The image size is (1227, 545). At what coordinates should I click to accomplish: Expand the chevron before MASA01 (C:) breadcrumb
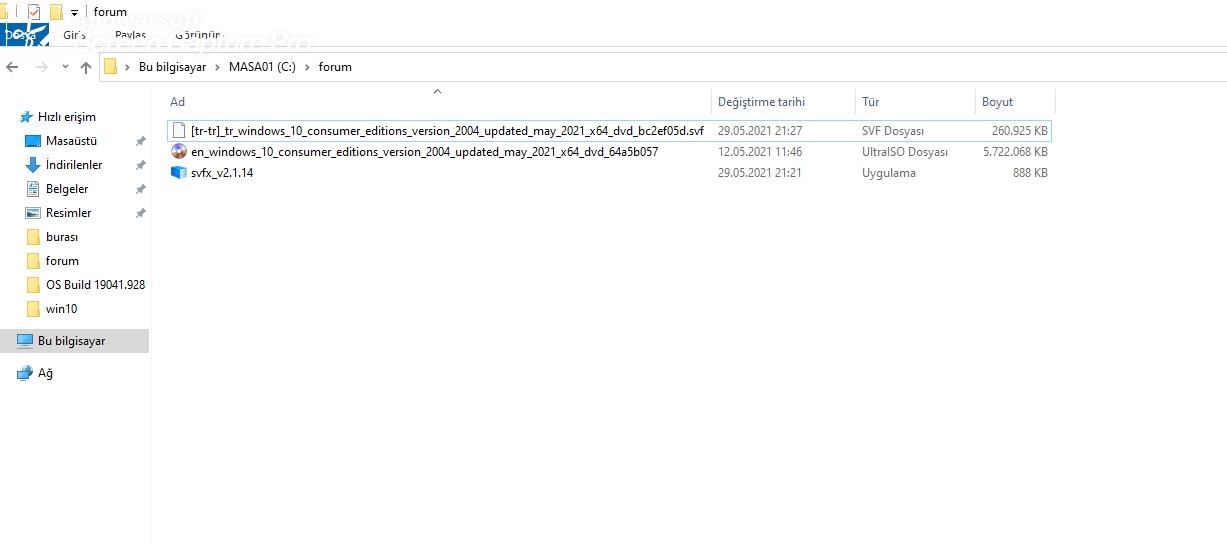(x=217, y=67)
